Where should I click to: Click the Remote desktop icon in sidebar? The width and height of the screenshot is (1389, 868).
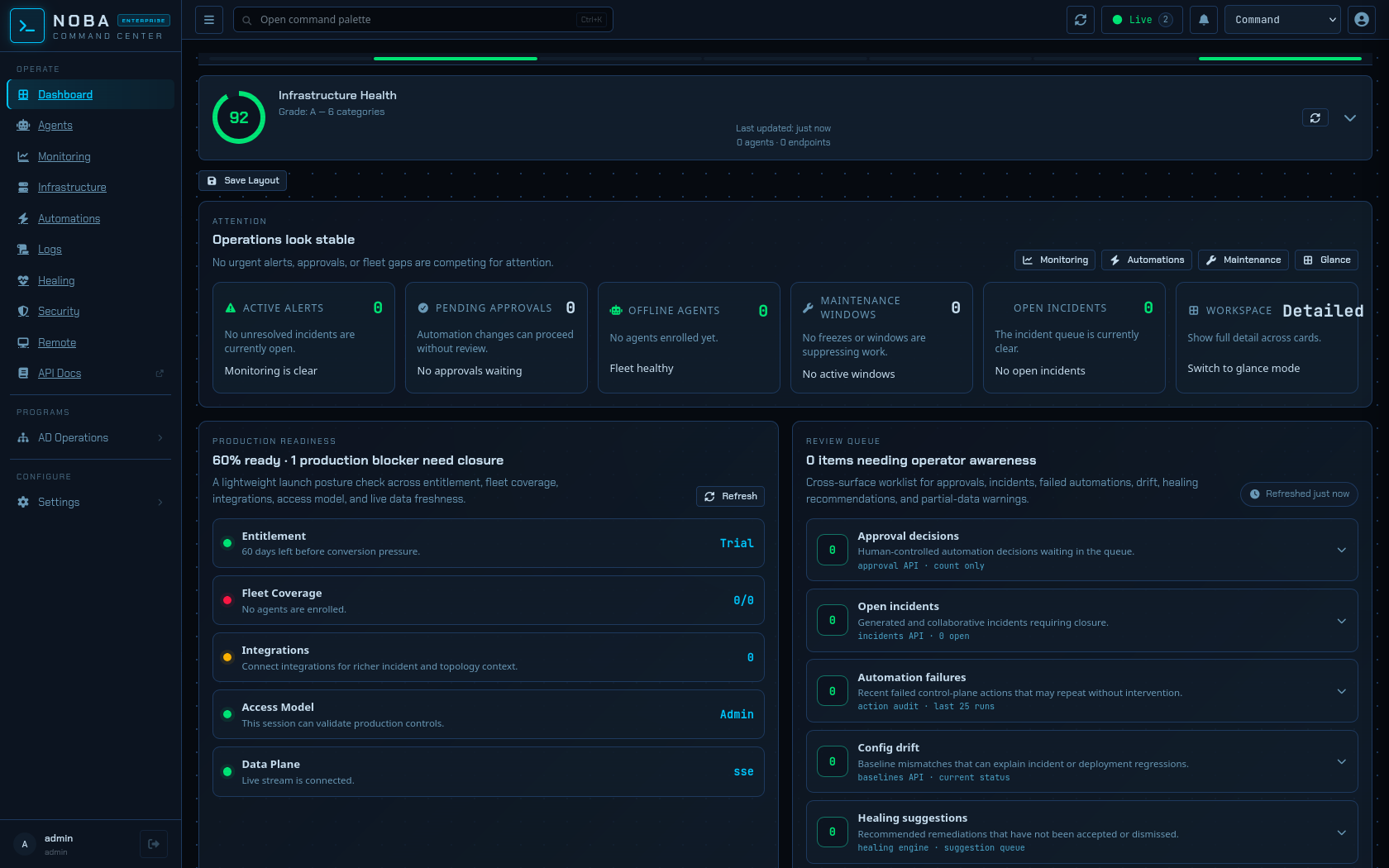(x=23, y=343)
